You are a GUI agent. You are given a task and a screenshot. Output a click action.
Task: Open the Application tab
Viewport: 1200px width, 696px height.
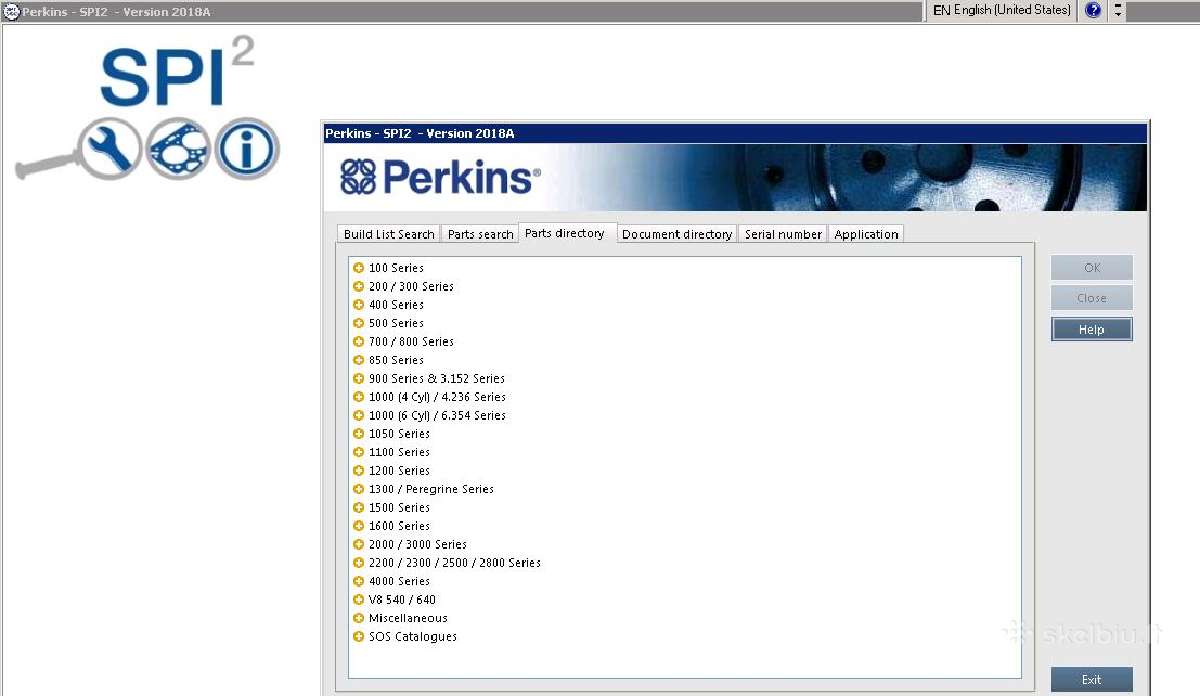click(x=866, y=234)
